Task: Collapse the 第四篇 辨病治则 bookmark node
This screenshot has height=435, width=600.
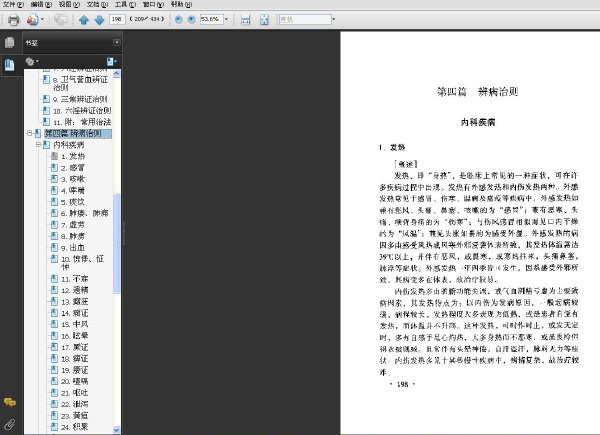Action: click(x=30, y=133)
